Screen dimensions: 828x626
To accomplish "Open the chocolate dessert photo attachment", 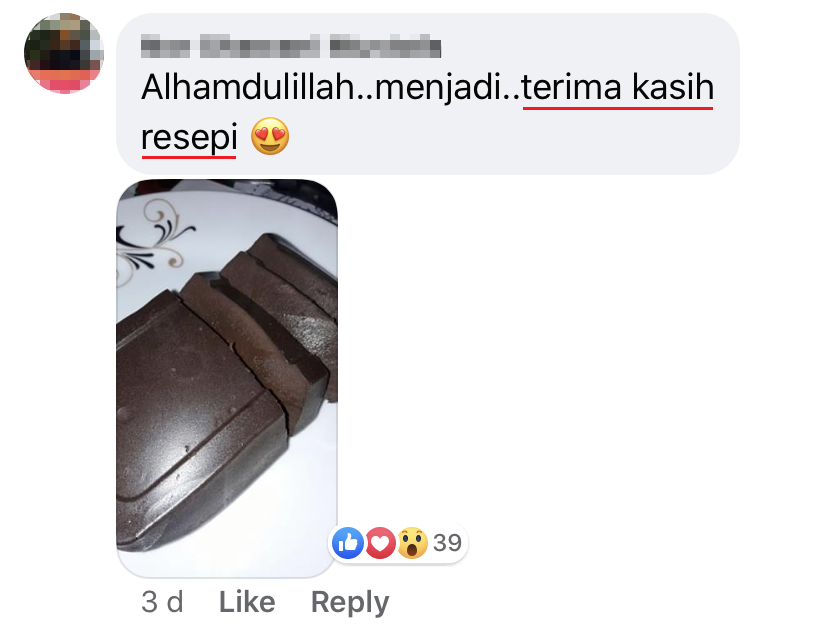I will [x=227, y=378].
